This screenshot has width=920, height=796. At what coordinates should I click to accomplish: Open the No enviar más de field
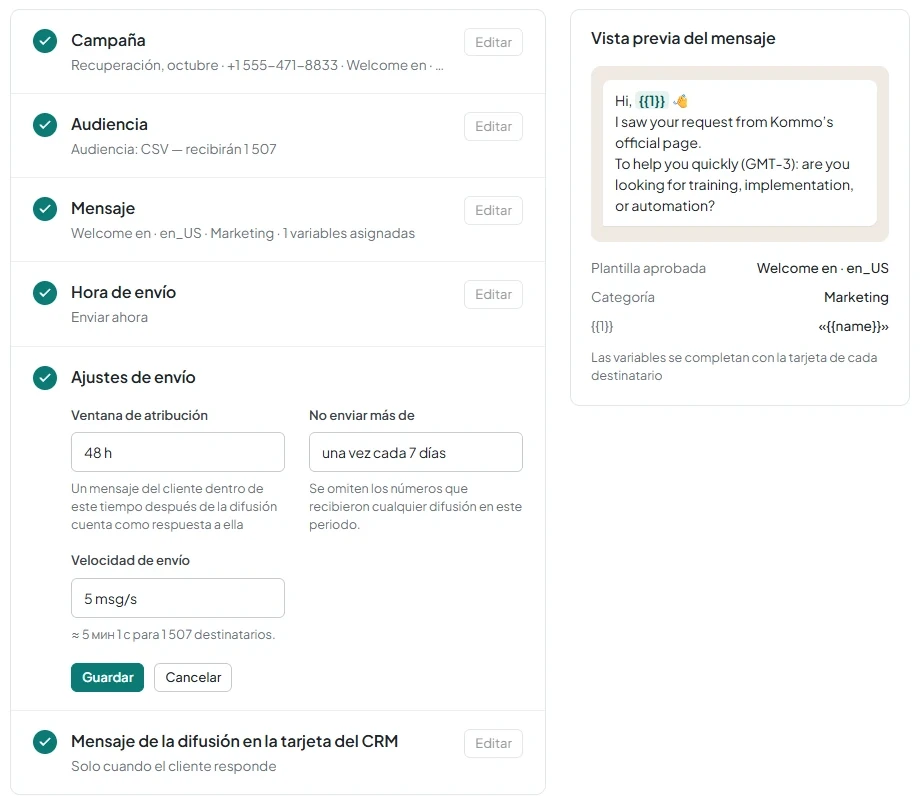point(416,452)
